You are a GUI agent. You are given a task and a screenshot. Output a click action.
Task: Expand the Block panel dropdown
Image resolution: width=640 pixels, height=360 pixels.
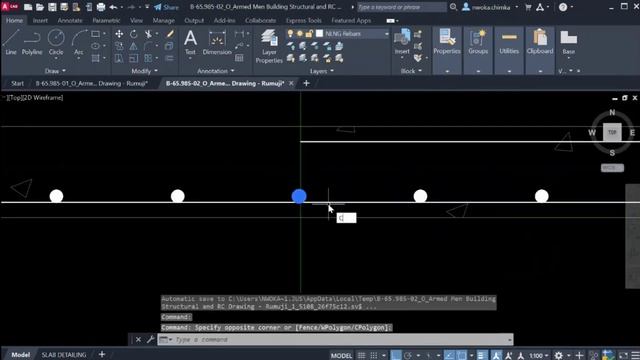[411, 71]
